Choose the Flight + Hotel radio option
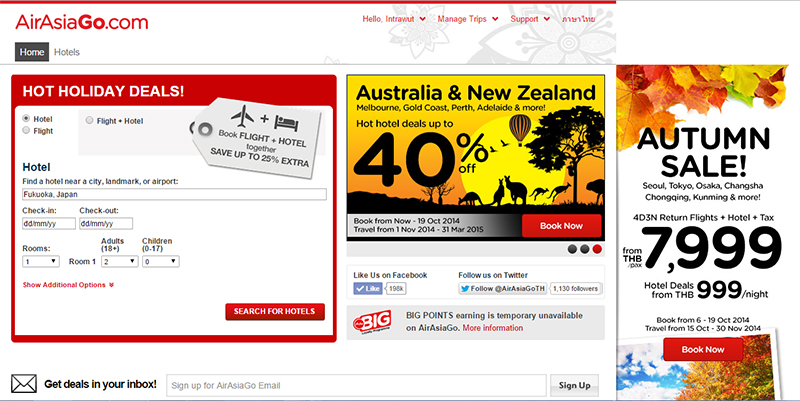Image resolution: width=800 pixels, height=401 pixels. 89,121
